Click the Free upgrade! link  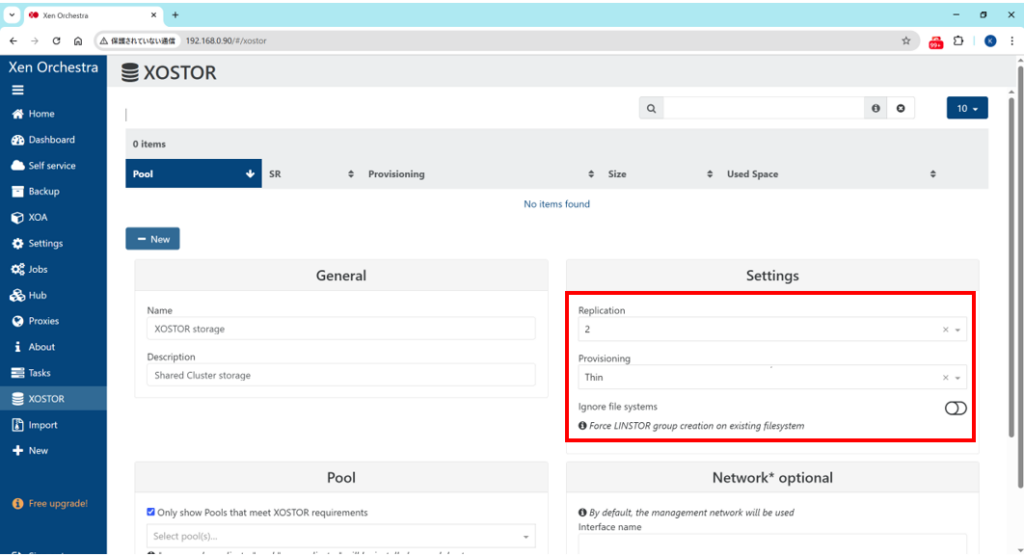pos(57,503)
